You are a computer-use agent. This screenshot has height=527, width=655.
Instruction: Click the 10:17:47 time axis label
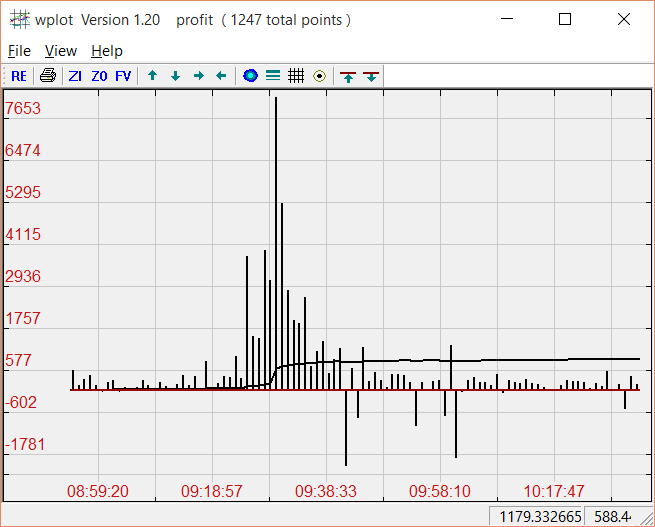[x=554, y=491]
